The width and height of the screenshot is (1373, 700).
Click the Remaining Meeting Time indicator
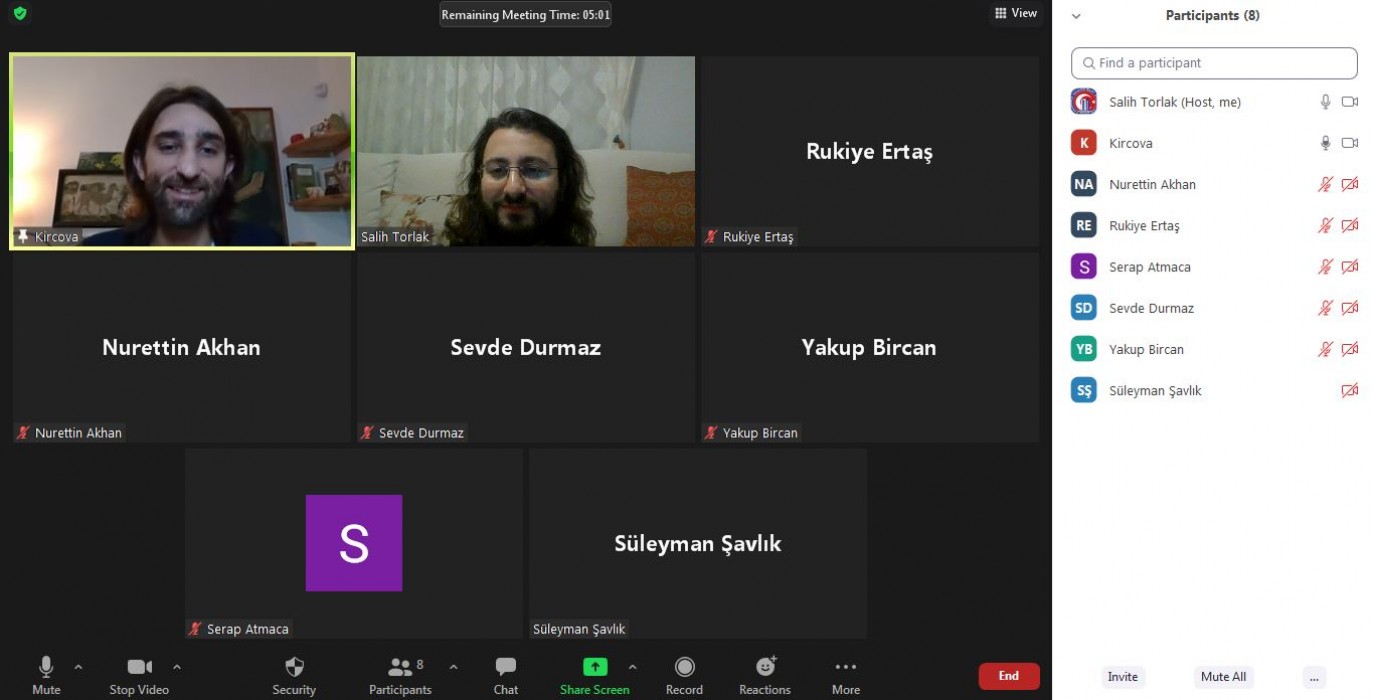(x=526, y=15)
